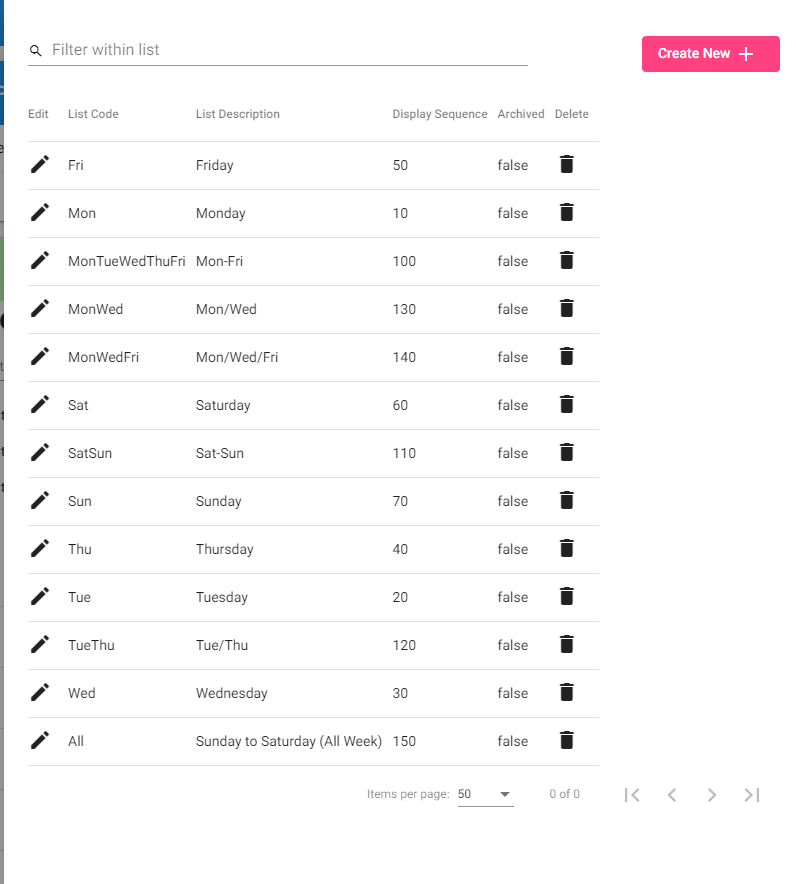Edit the Thursday entry
The width and height of the screenshot is (796, 884).
(x=39, y=548)
